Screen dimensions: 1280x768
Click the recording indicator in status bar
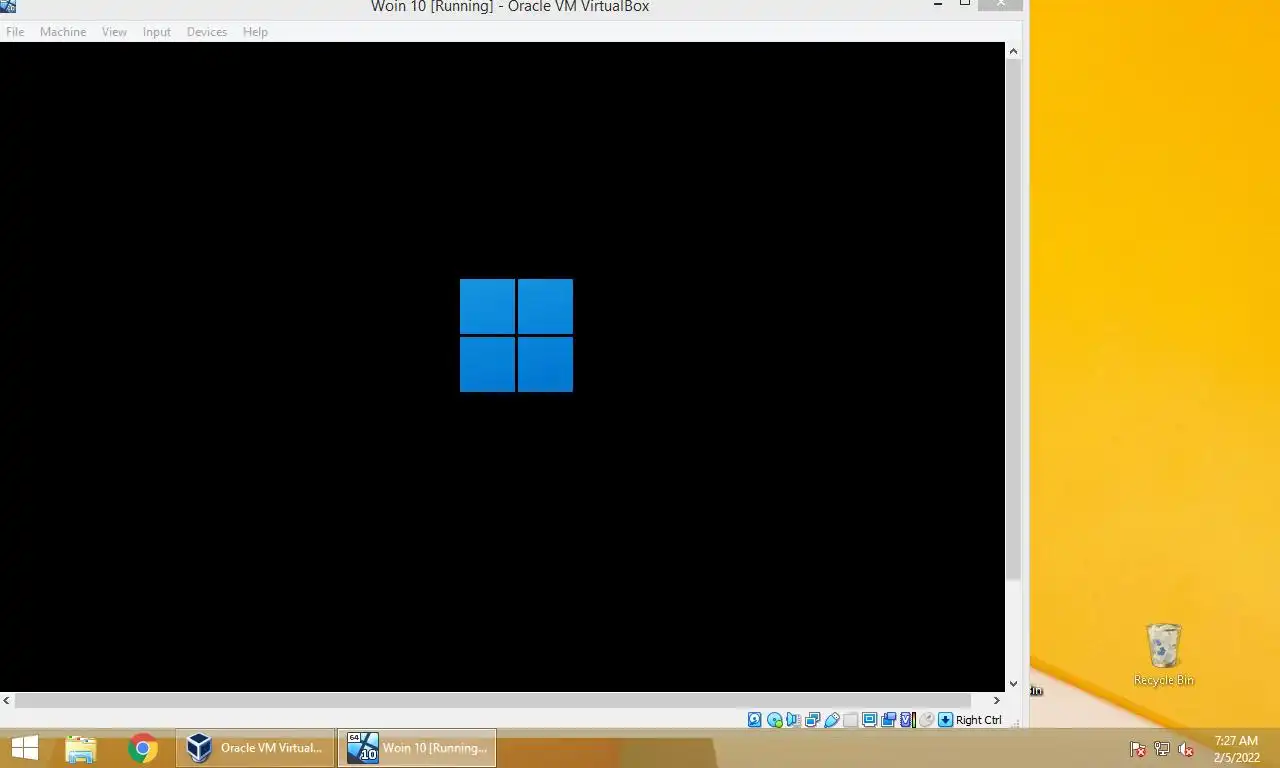tap(888, 720)
